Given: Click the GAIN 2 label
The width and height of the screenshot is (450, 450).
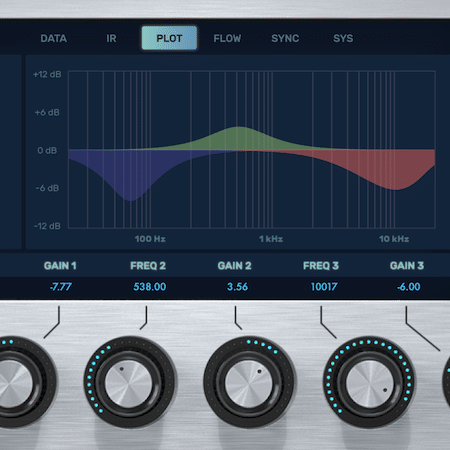Looking at the screenshot, I should pos(234,266).
